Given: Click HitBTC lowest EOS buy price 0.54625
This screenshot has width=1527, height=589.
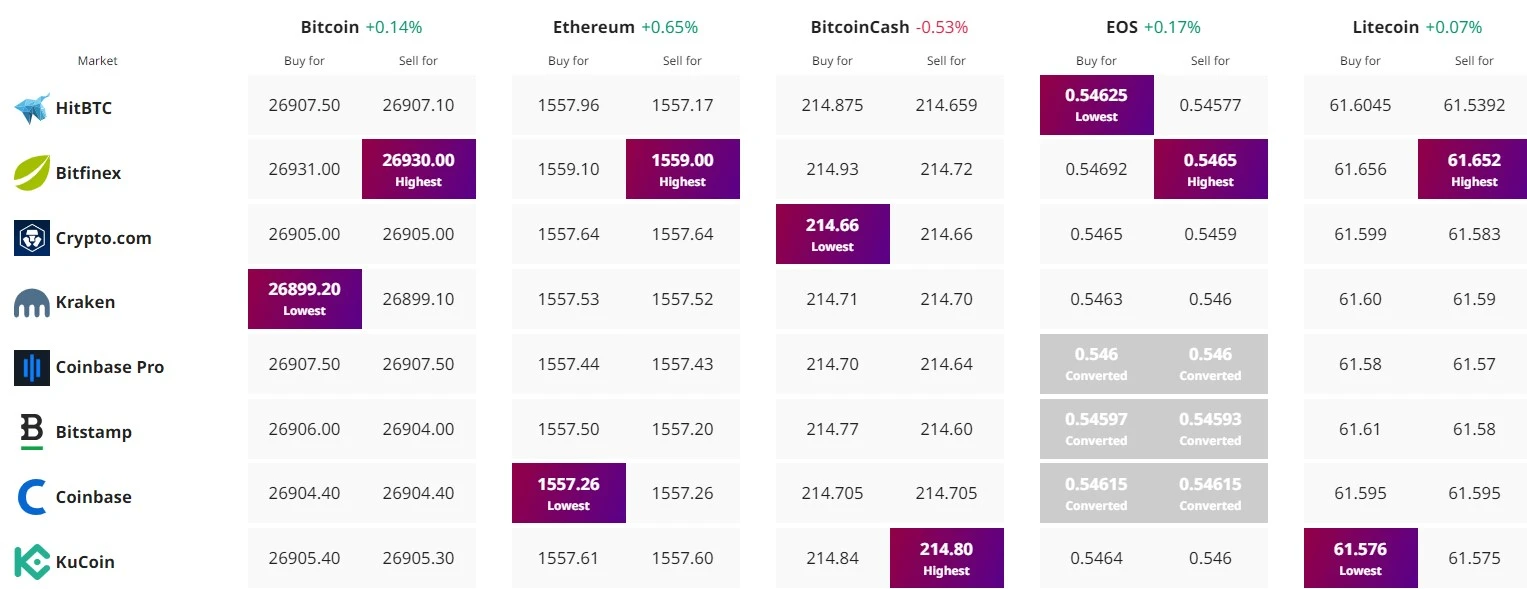Looking at the screenshot, I should pos(1096,104).
